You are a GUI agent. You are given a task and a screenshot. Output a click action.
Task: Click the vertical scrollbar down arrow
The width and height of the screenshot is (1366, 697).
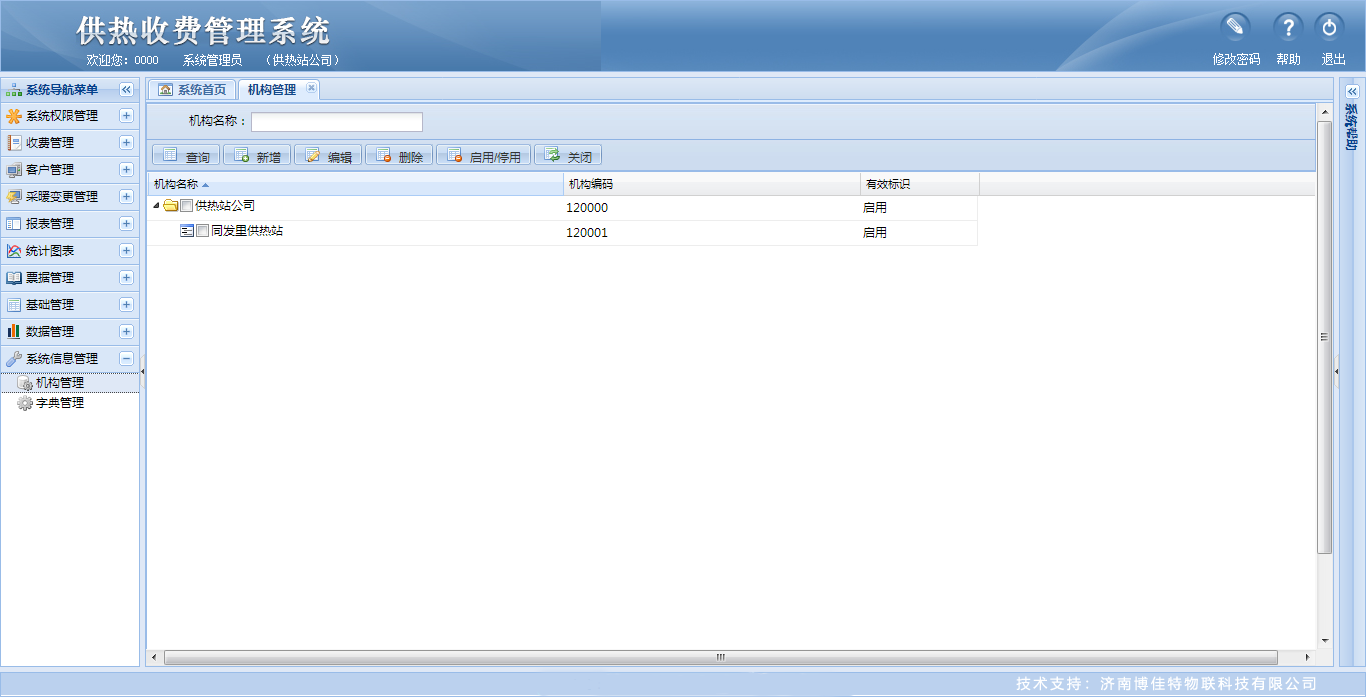click(x=1324, y=640)
